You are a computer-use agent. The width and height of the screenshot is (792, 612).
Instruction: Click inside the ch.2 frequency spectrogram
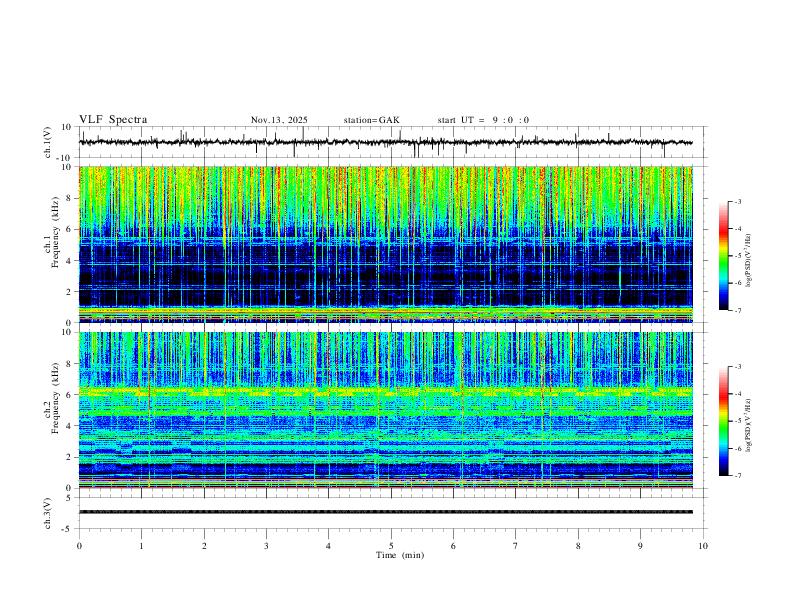point(386,410)
